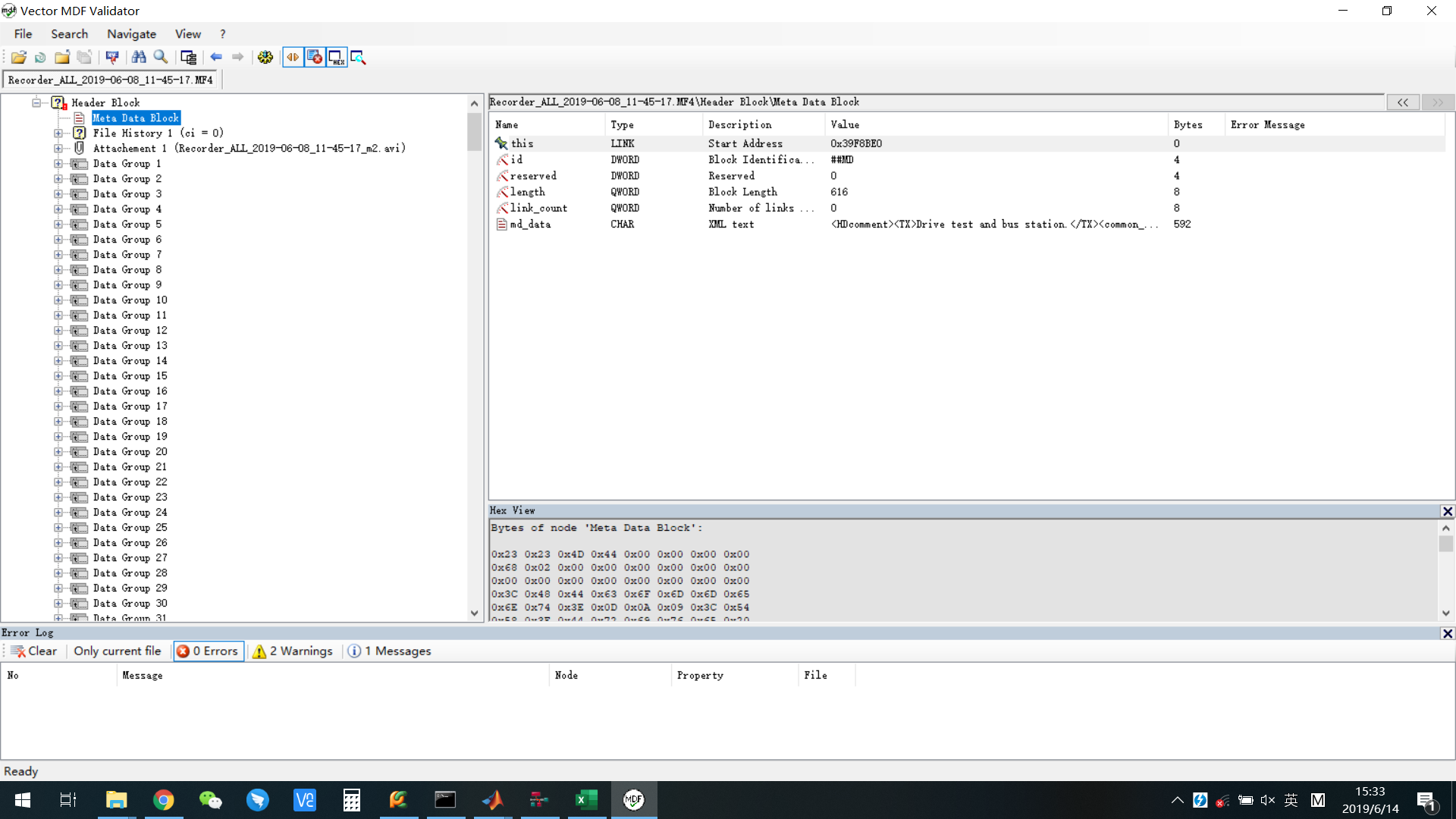
Task: Toggle the HEX view toolbar button
Action: (337, 57)
